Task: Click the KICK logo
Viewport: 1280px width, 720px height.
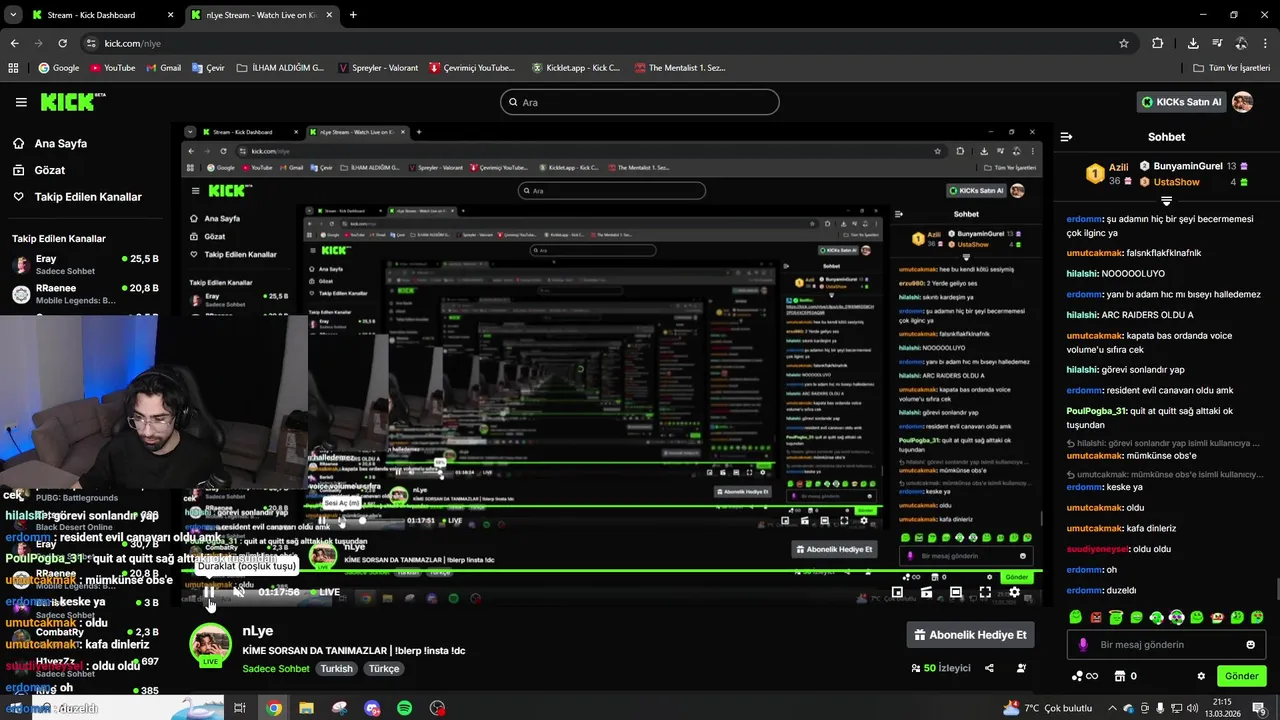Action: (72, 101)
